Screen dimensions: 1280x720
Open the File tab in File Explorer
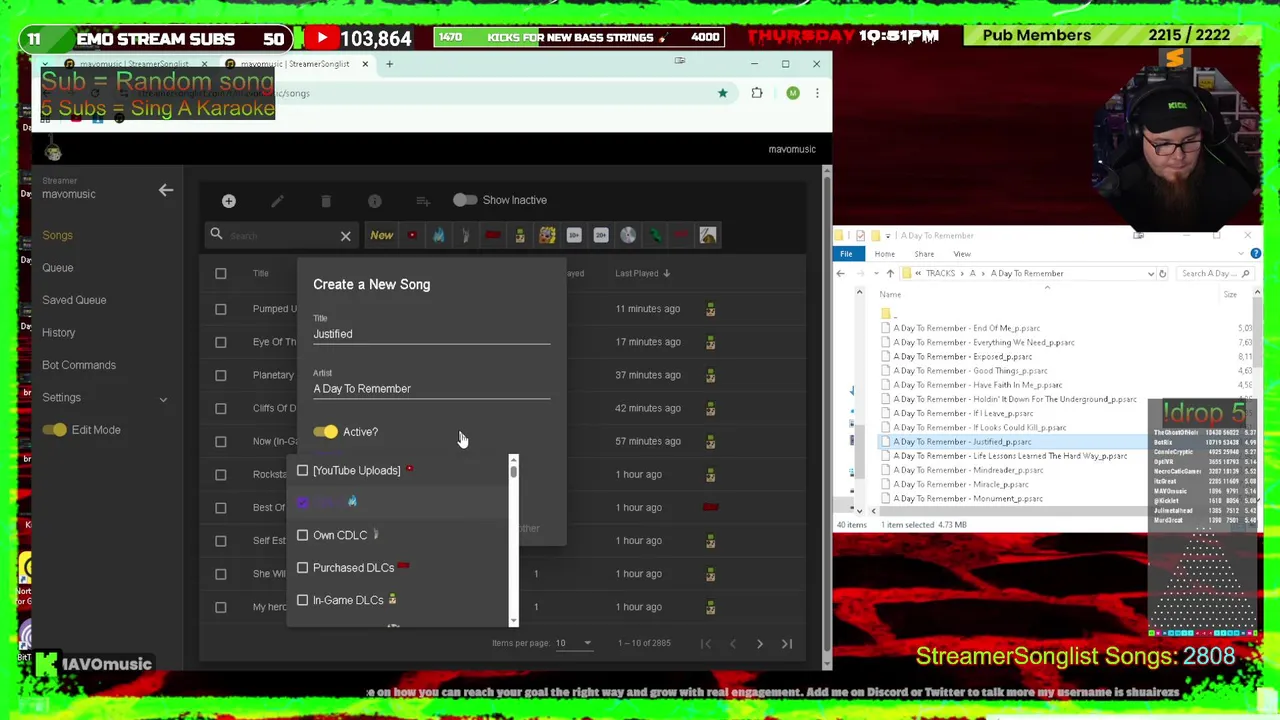point(846,254)
